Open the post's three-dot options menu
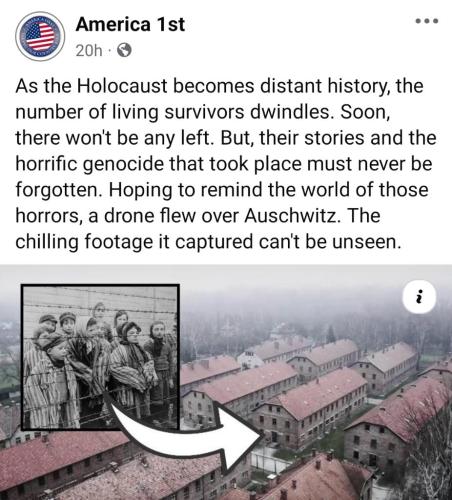Screen dimensions: 452x500 [427, 21]
